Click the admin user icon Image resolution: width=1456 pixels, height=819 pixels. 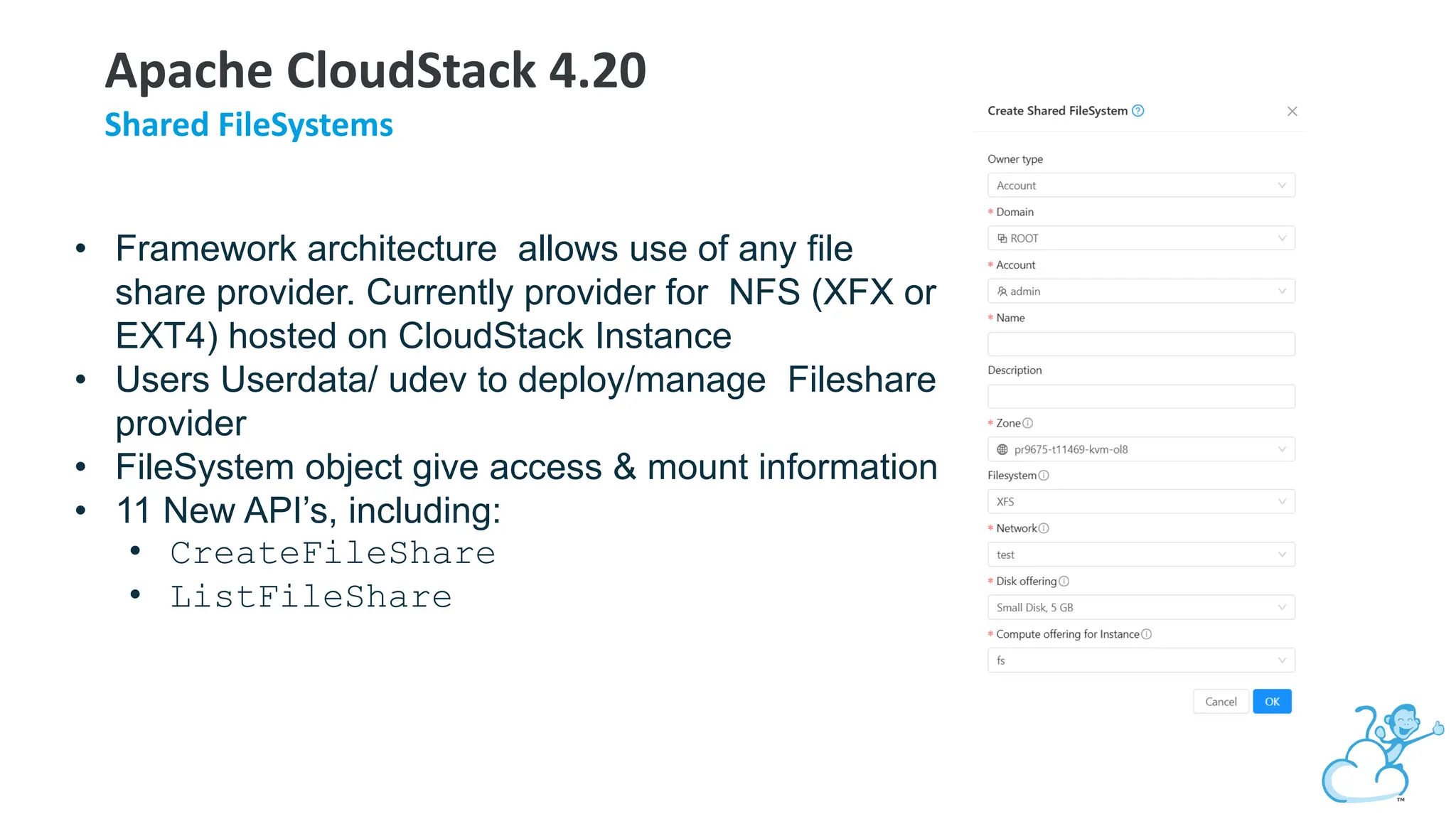1002,291
